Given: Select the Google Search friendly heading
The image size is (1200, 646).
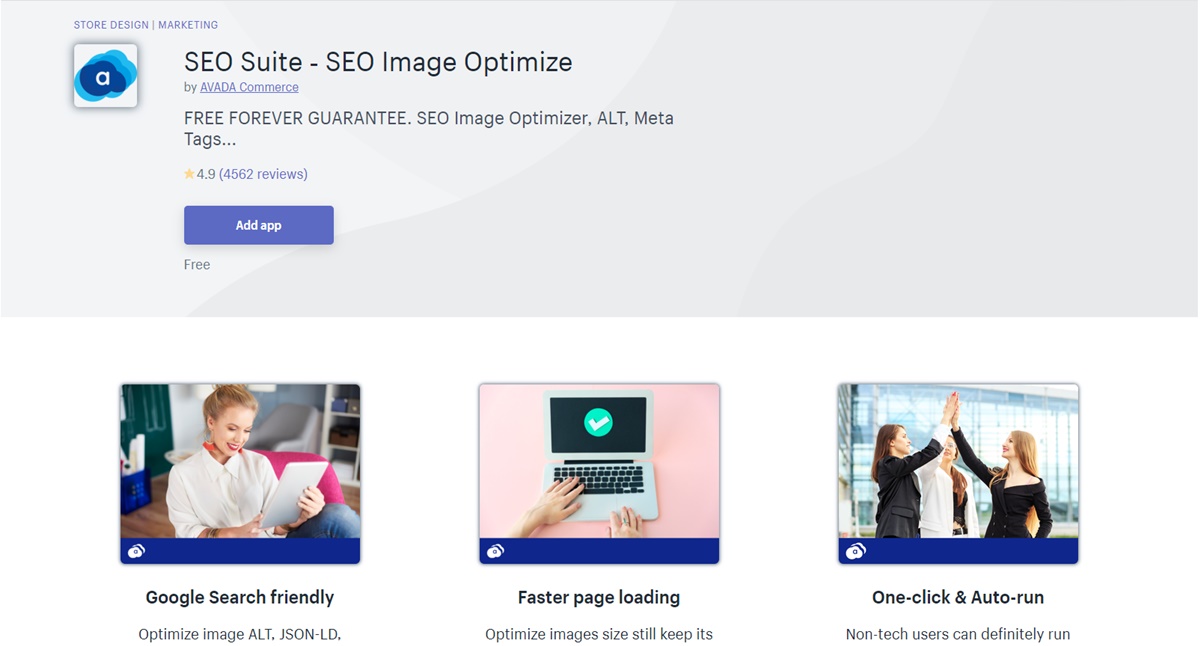Looking at the screenshot, I should pyautogui.click(x=240, y=597).
